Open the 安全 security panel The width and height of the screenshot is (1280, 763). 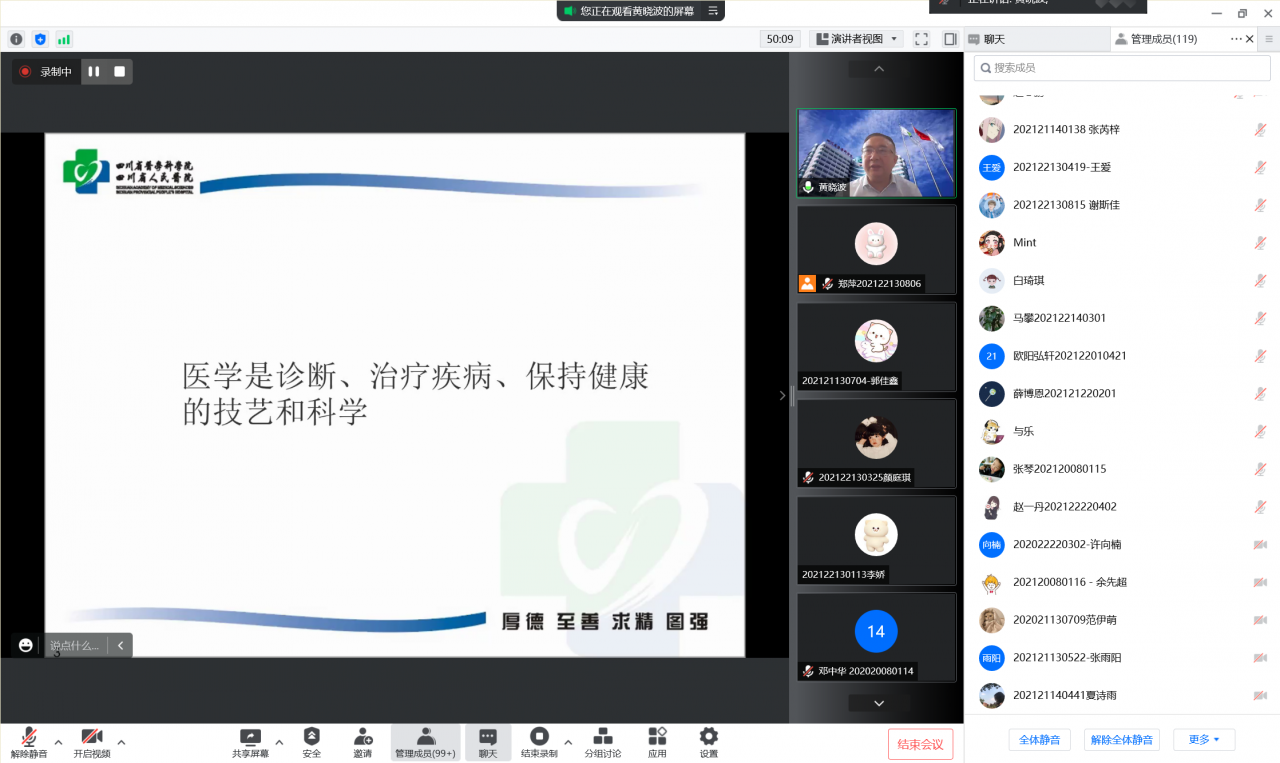pyautogui.click(x=311, y=742)
